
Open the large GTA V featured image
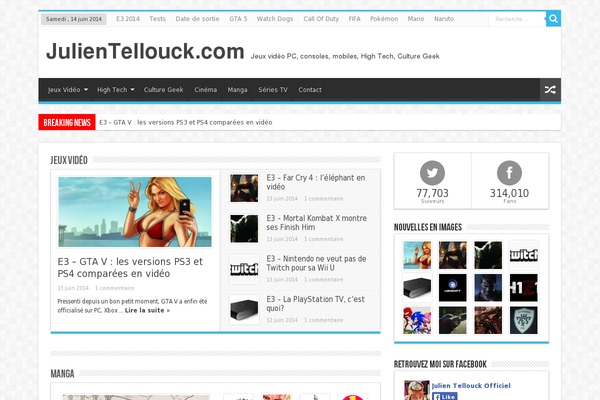click(x=135, y=212)
